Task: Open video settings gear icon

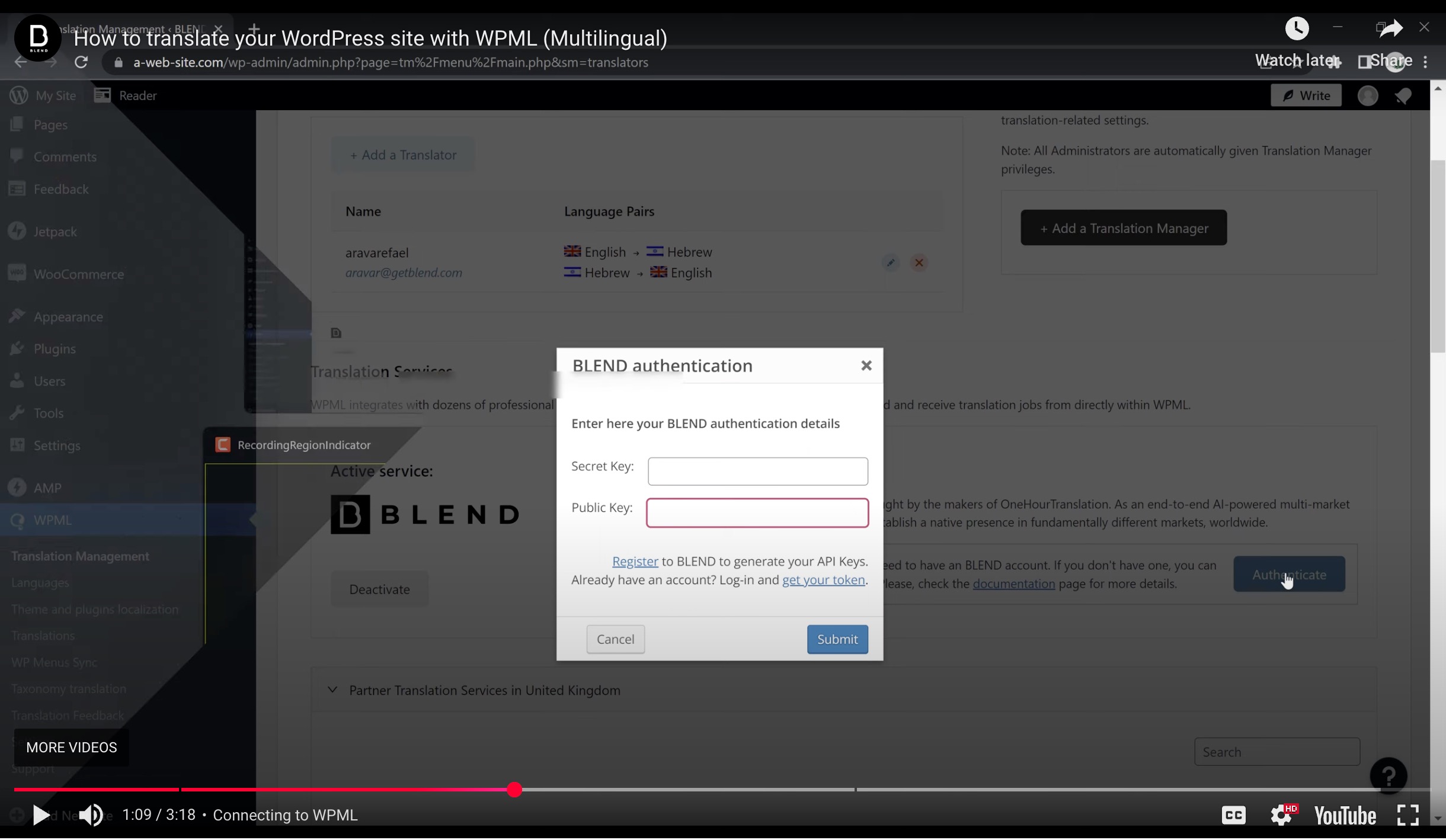Action: pos(1281,815)
